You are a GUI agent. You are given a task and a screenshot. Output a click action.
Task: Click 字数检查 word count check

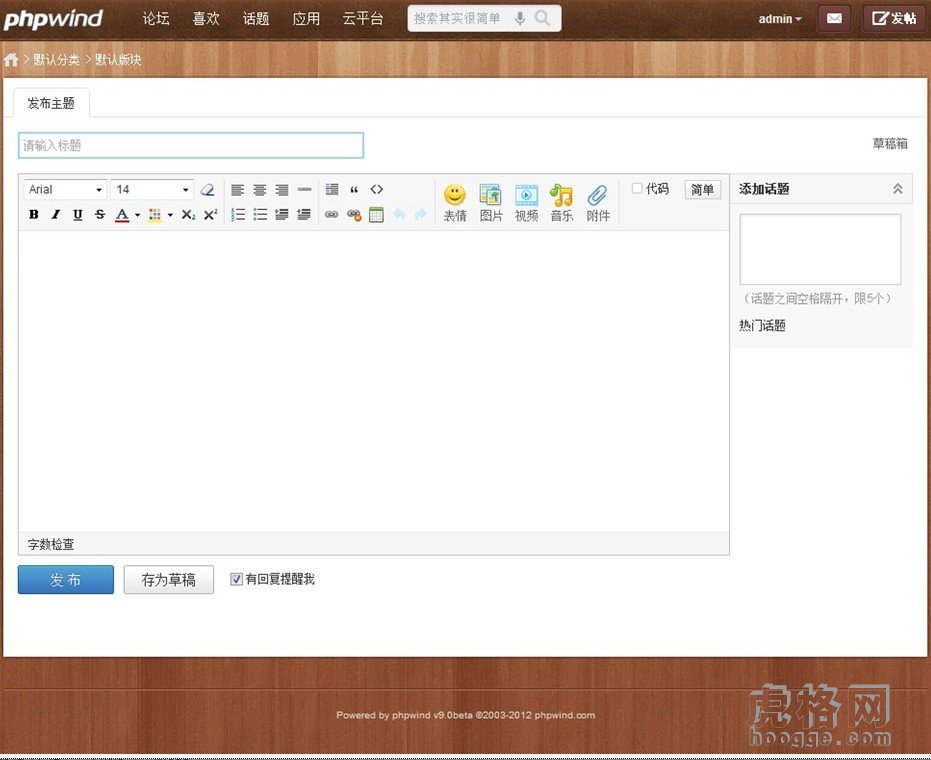pos(51,544)
